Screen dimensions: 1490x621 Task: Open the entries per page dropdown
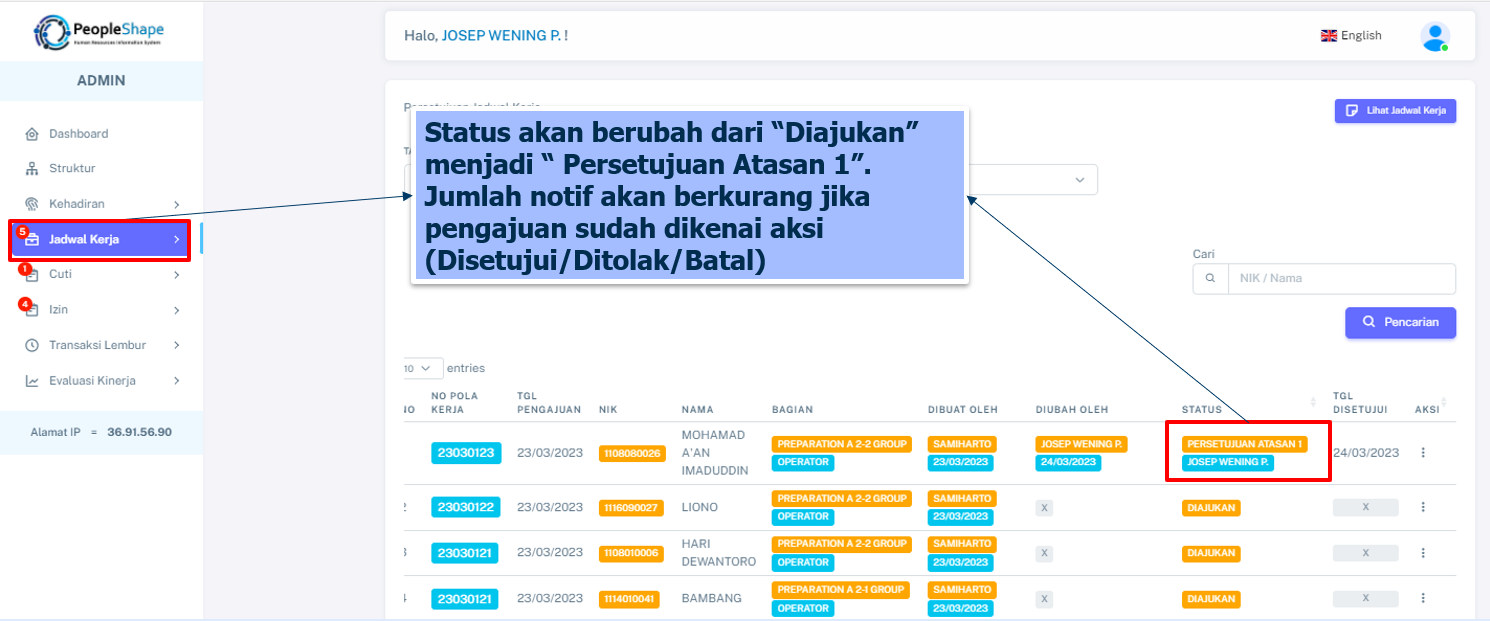coord(423,369)
